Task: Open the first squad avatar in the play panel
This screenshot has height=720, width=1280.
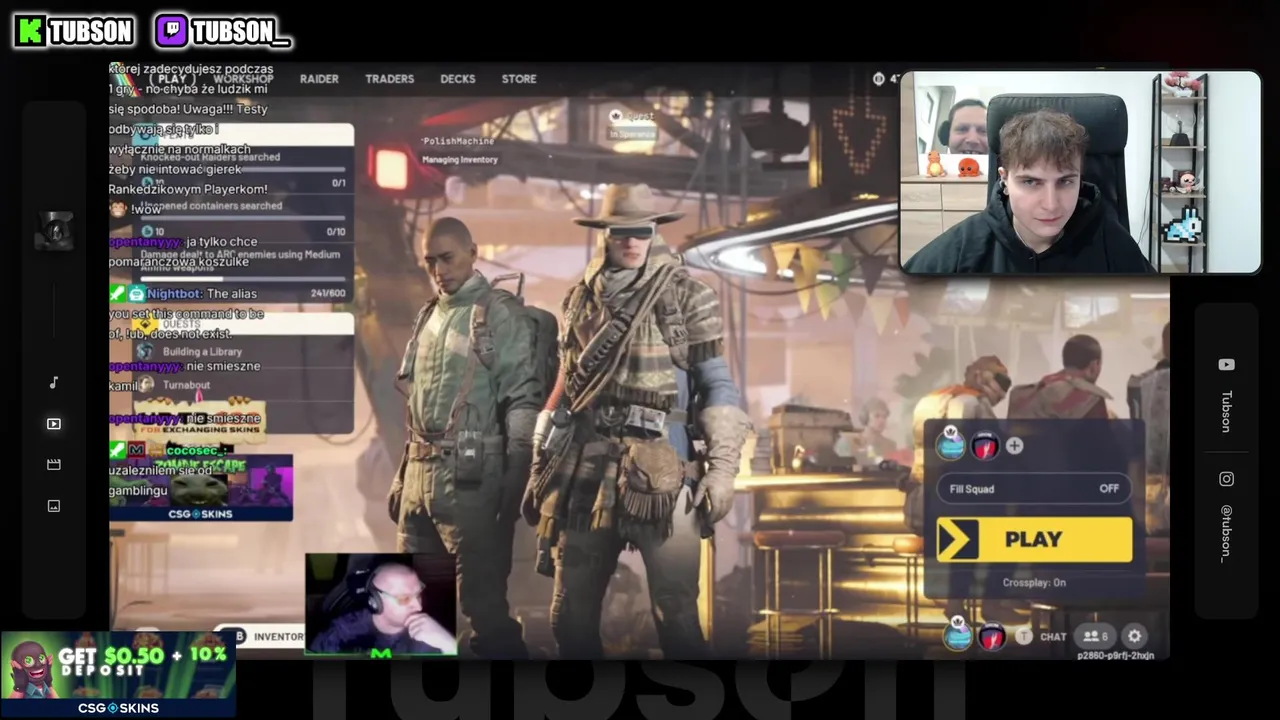Action: [x=951, y=445]
